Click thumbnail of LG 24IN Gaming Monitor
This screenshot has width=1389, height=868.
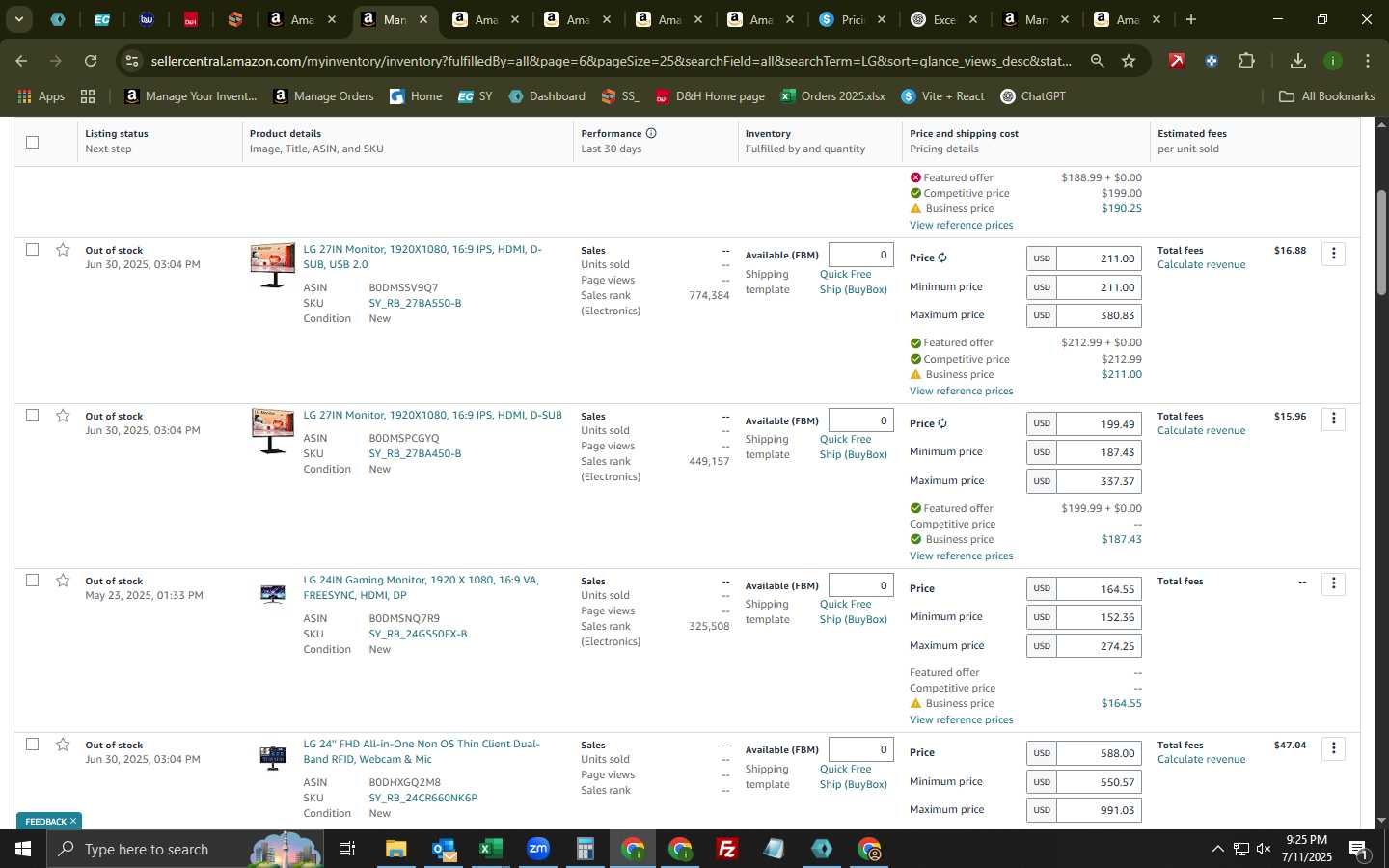click(x=273, y=594)
